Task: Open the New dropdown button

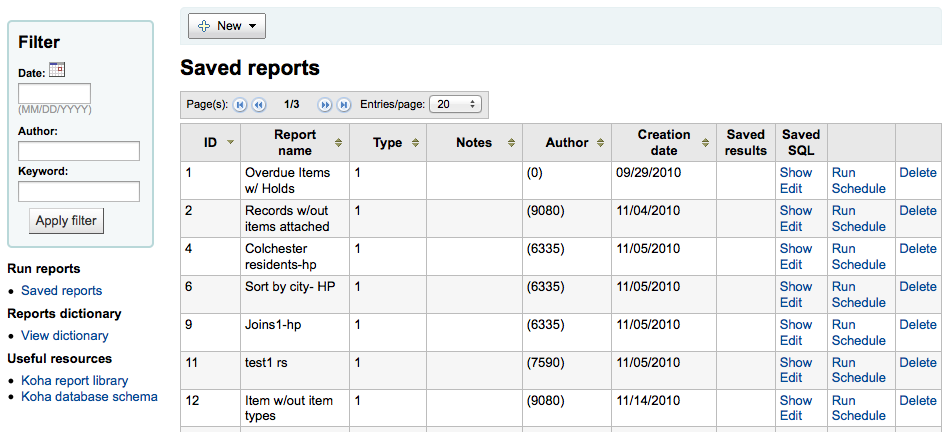Action: click(227, 26)
